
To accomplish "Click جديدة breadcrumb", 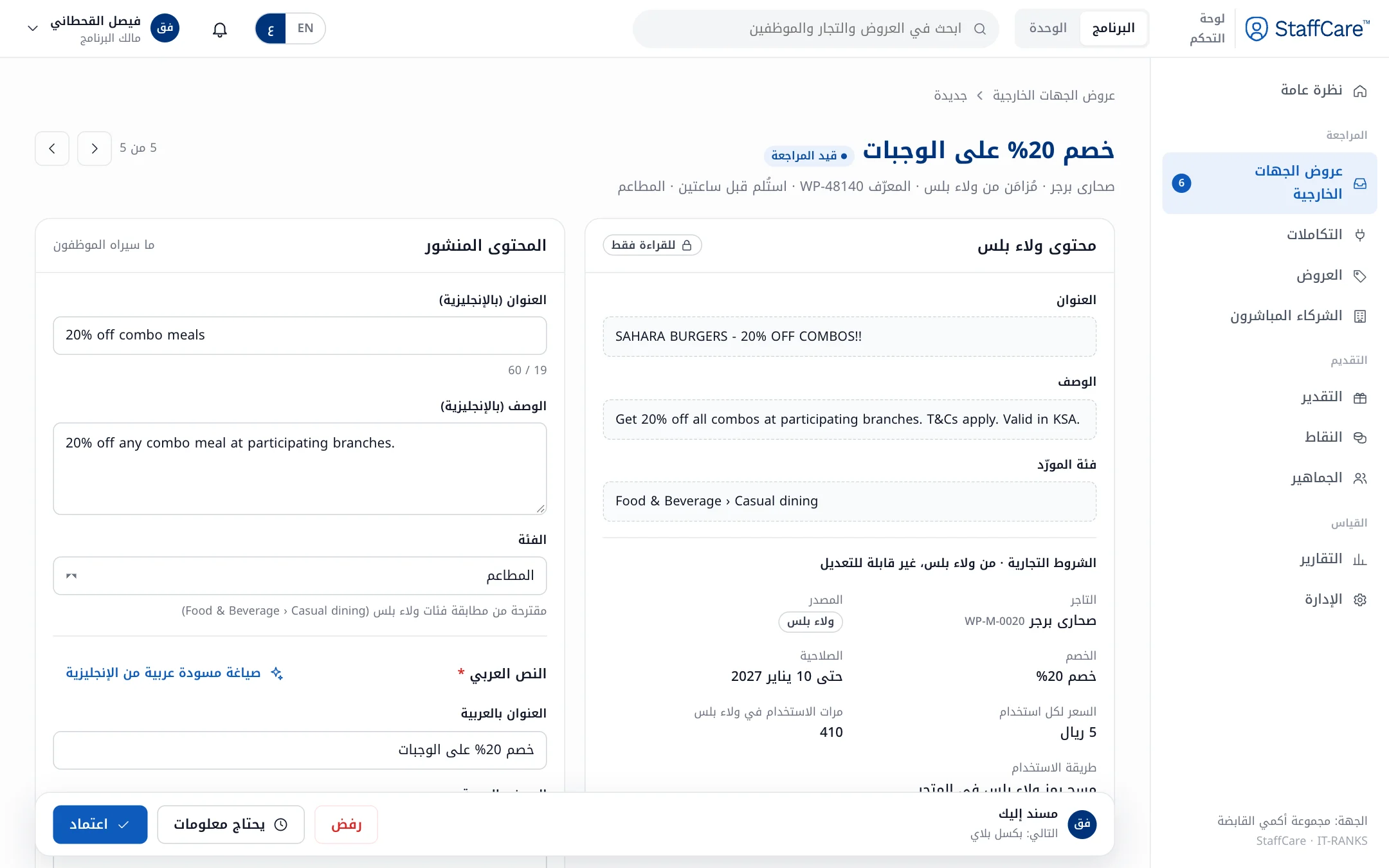I will [950, 95].
